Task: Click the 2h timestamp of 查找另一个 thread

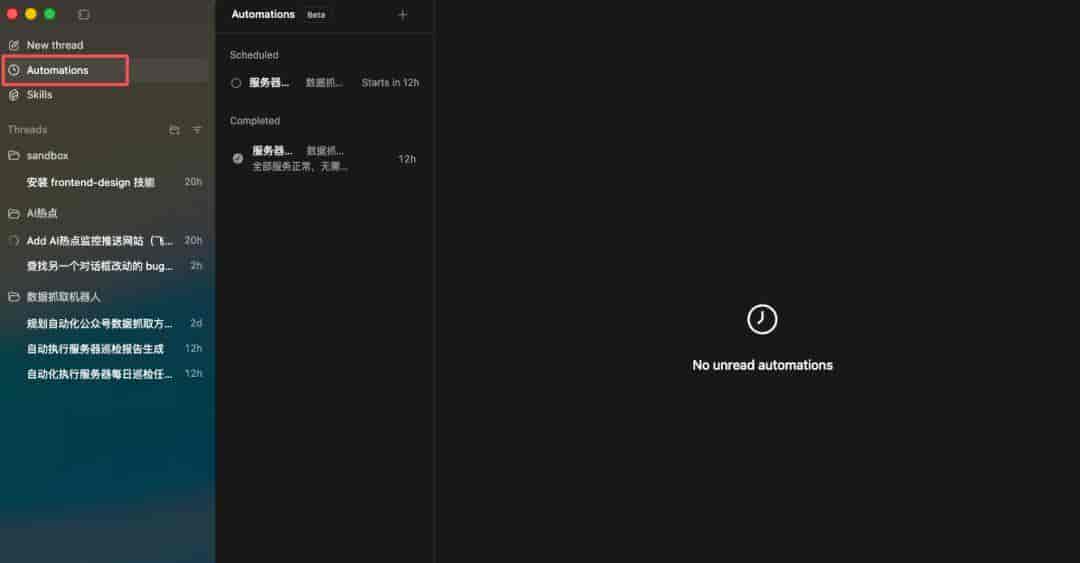Action: pos(196,266)
